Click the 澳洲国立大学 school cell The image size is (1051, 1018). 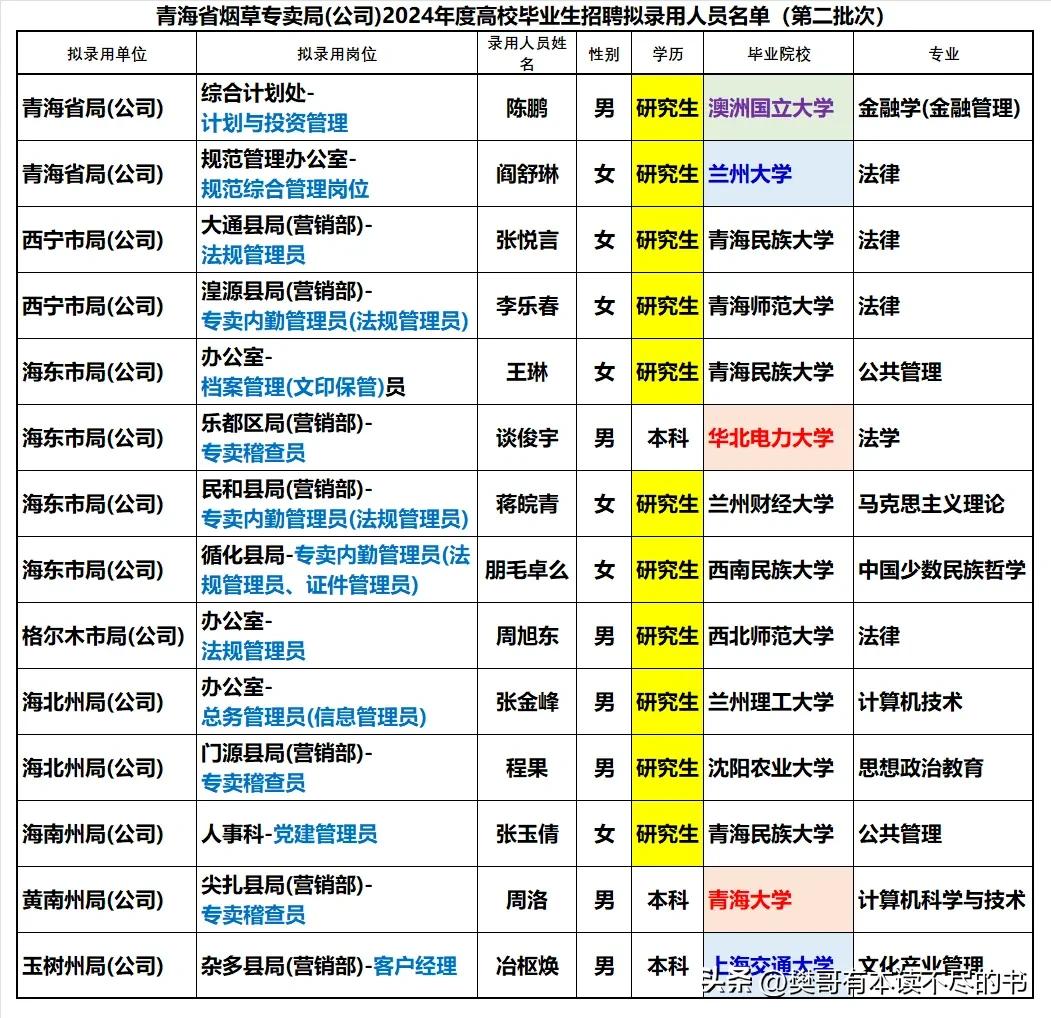tap(778, 108)
